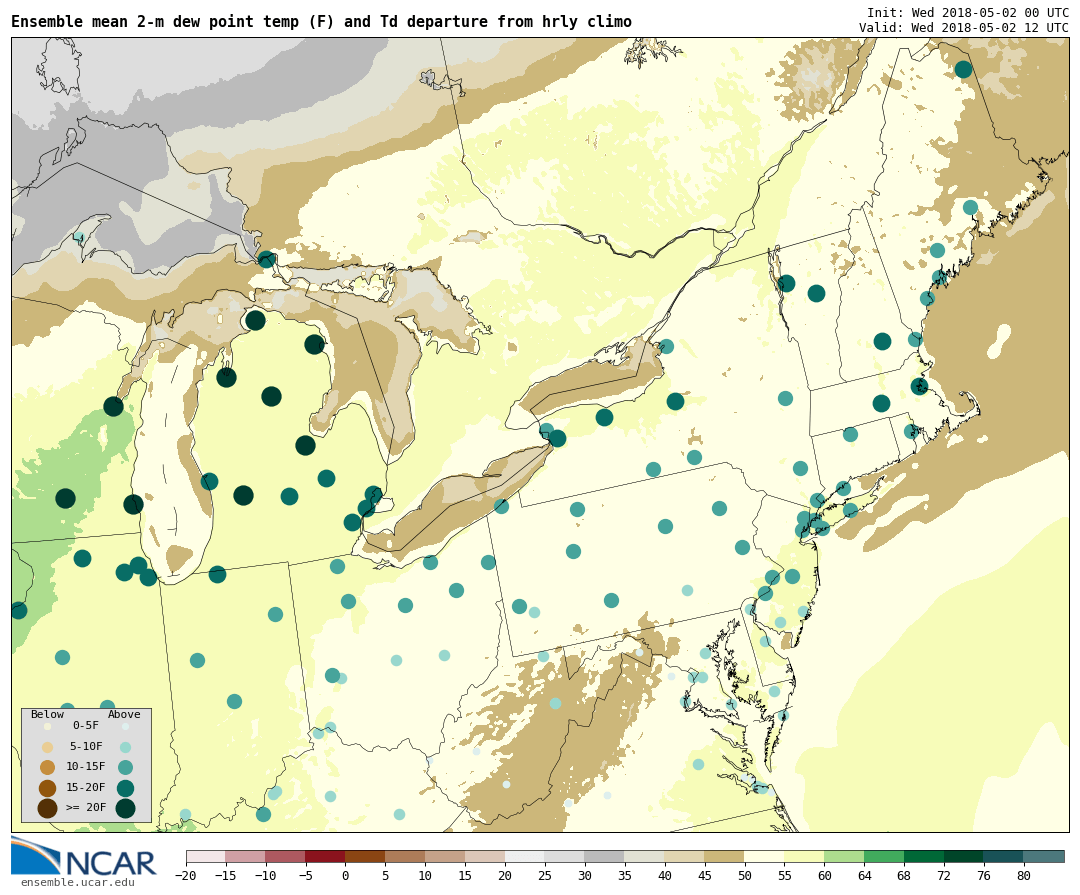1080x895 pixels.
Task: Click the 'Above' column header in the legend
Action: 124,715
